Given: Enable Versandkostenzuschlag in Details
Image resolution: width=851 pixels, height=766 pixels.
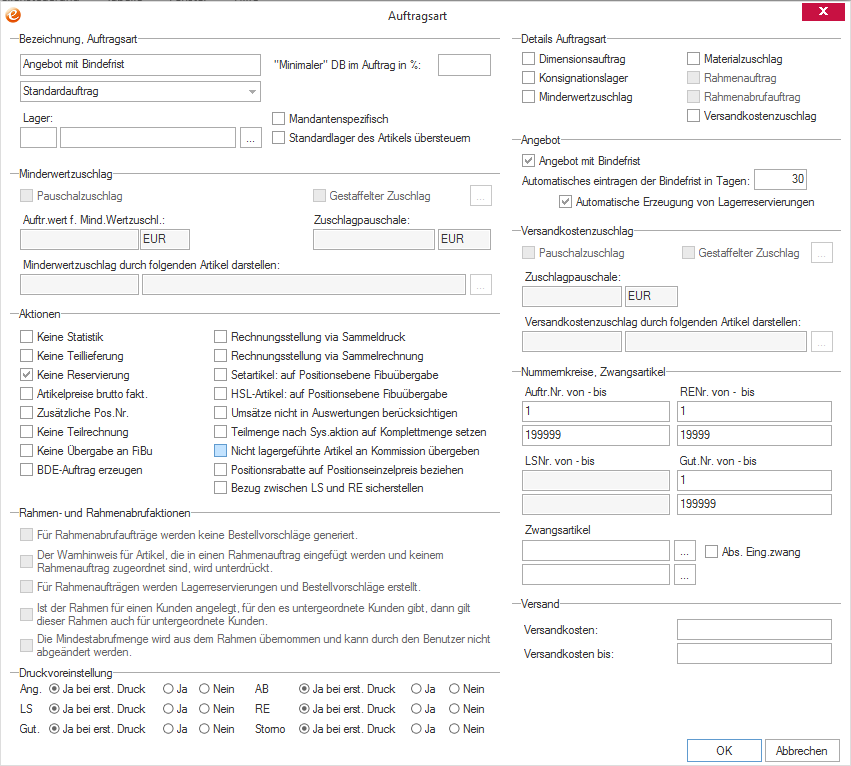Looking at the screenshot, I should (x=693, y=116).
